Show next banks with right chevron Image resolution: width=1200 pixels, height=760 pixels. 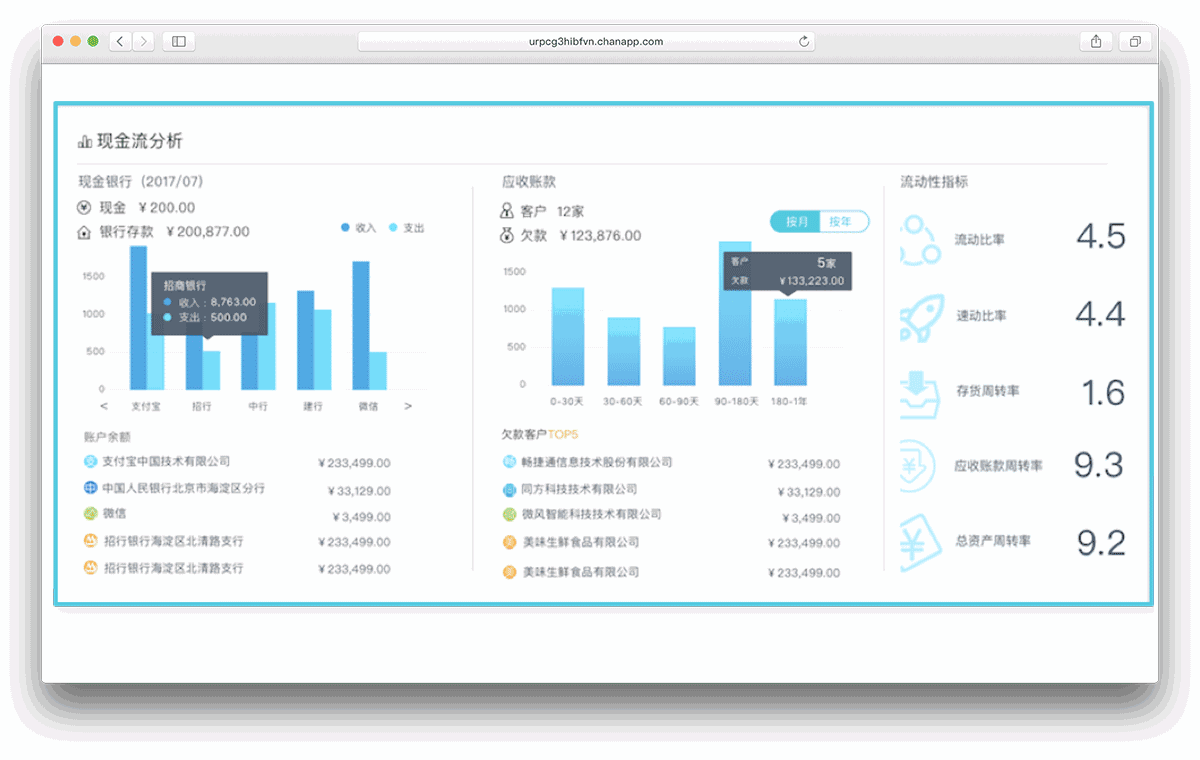tap(408, 407)
